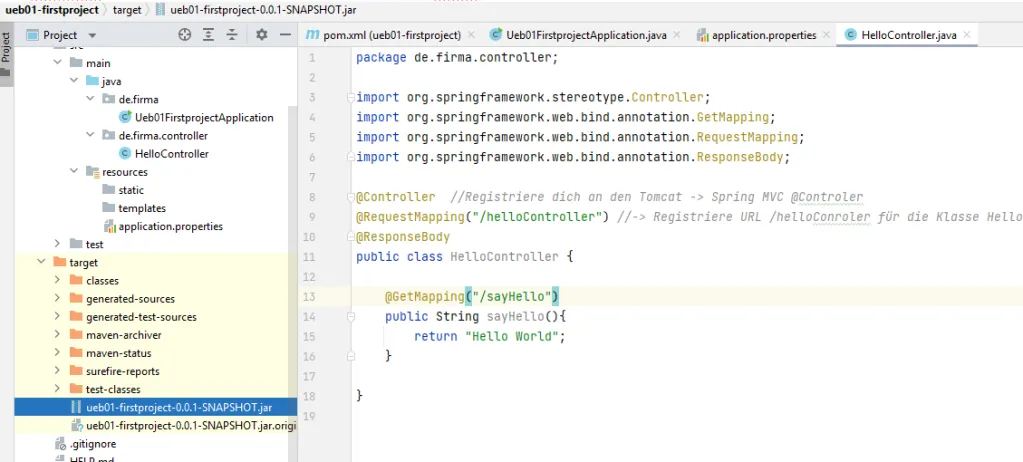Image resolution: width=1023 pixels, height=462 pixels.
Task: Hide the Project tool window
Action: (284, 35)
